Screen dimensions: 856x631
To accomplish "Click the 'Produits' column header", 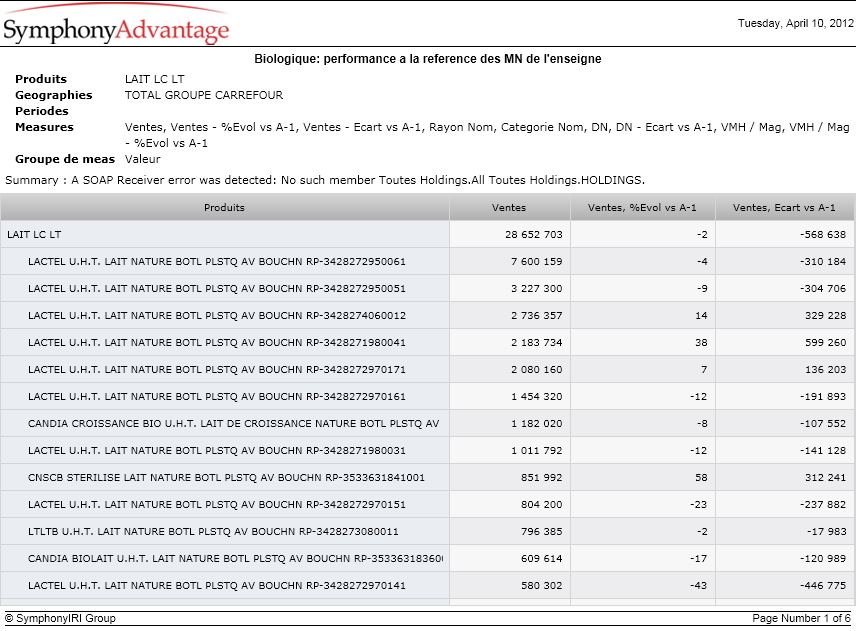I will click(224, 207).
